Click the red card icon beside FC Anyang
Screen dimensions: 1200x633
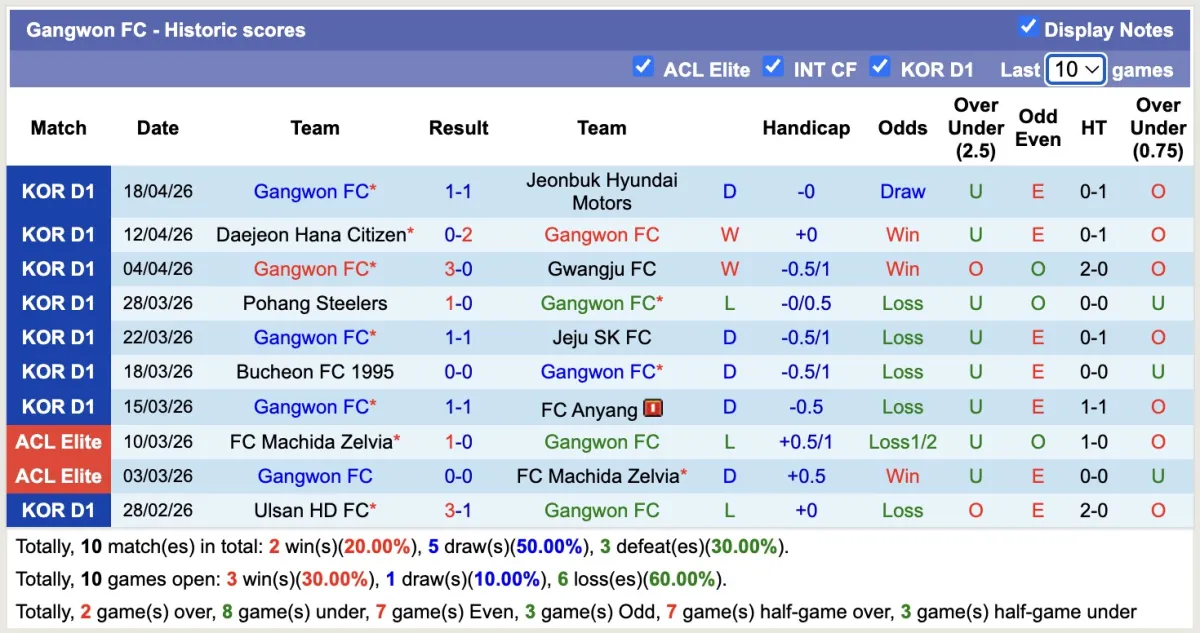(x=654, y=408)
